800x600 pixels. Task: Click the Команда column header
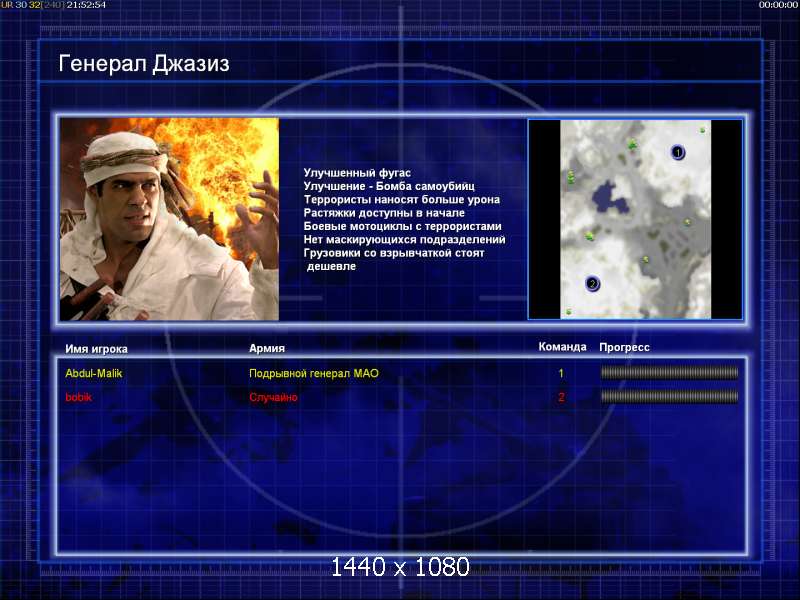562,346
